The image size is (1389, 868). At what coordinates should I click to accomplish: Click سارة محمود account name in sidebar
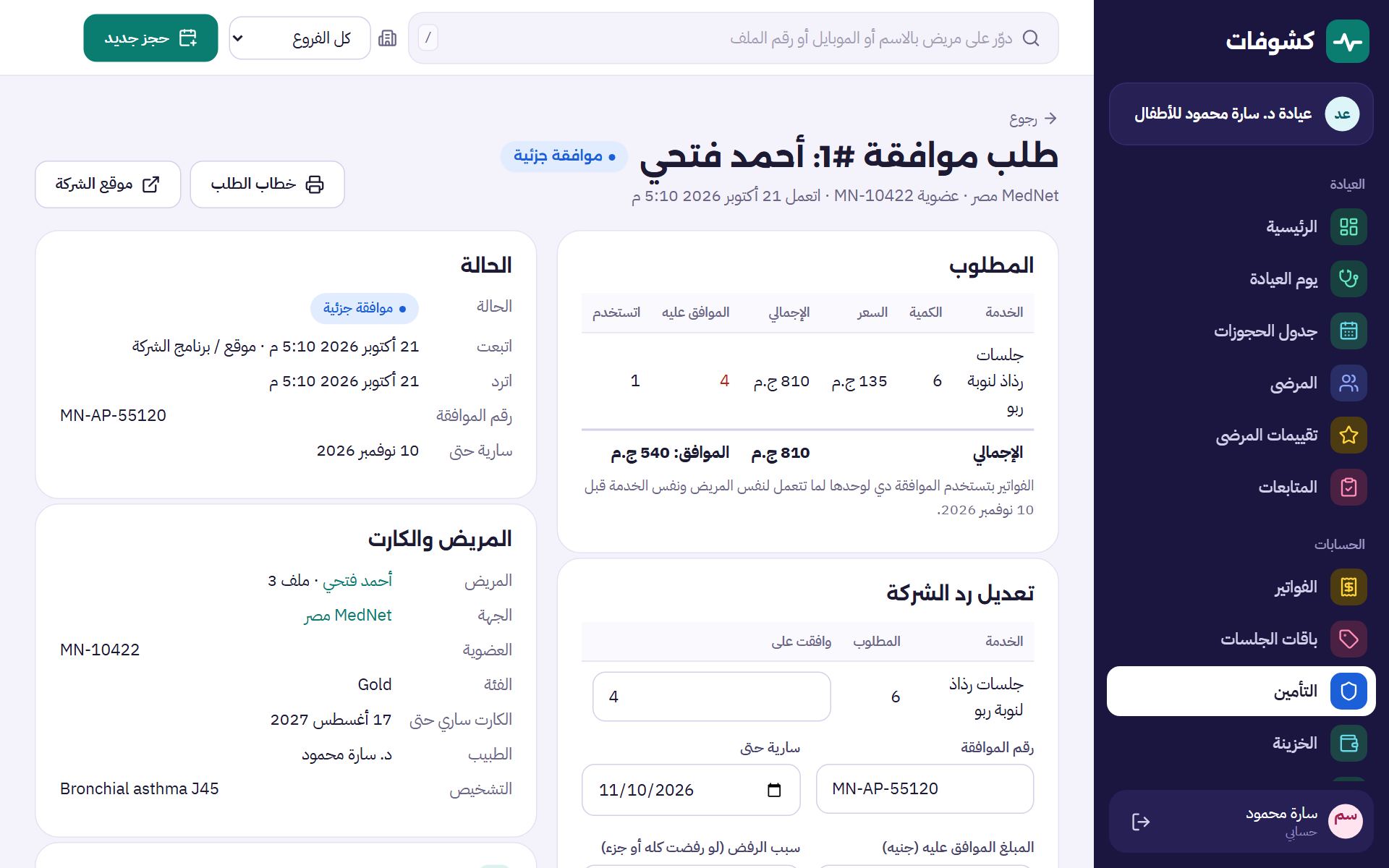pyautogui.click(x=1281, y=814)
